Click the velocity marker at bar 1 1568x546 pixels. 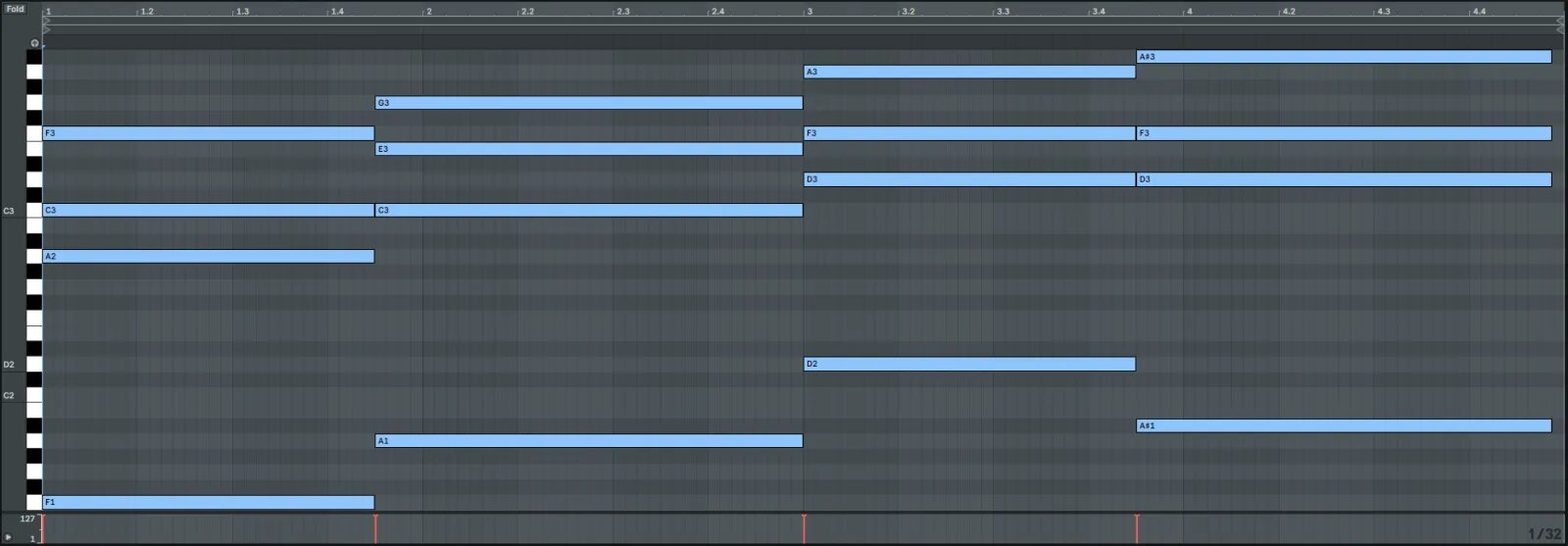pos(43,528)
